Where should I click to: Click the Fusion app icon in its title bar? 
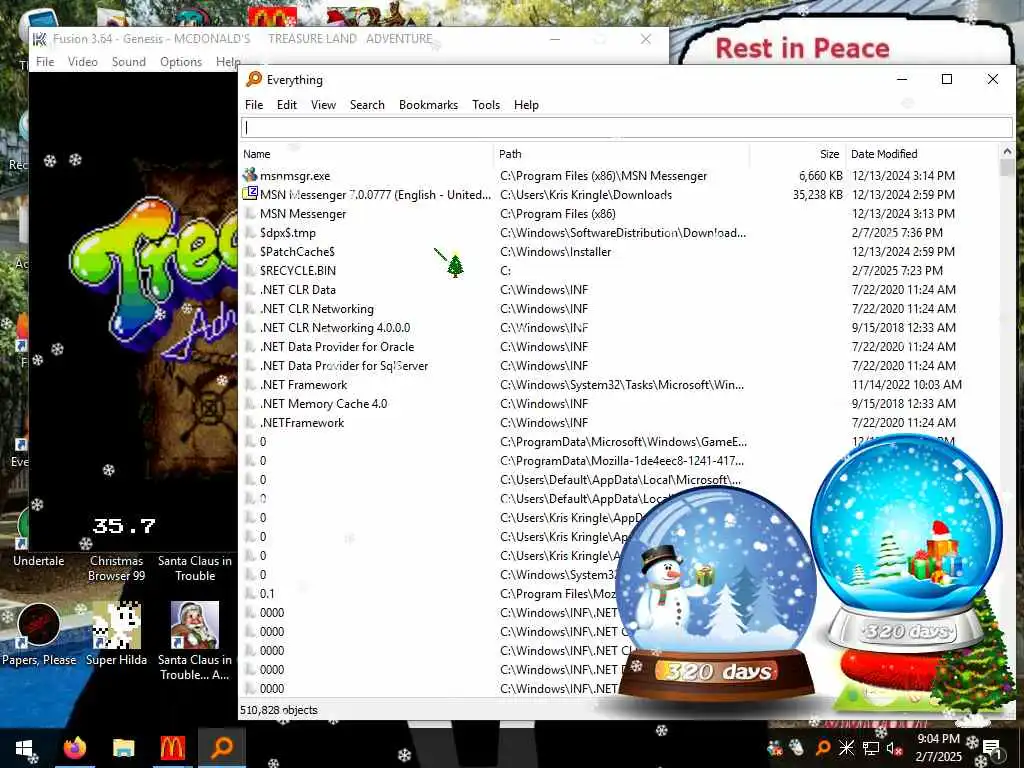pyautogui.click(x=40, y=39)
